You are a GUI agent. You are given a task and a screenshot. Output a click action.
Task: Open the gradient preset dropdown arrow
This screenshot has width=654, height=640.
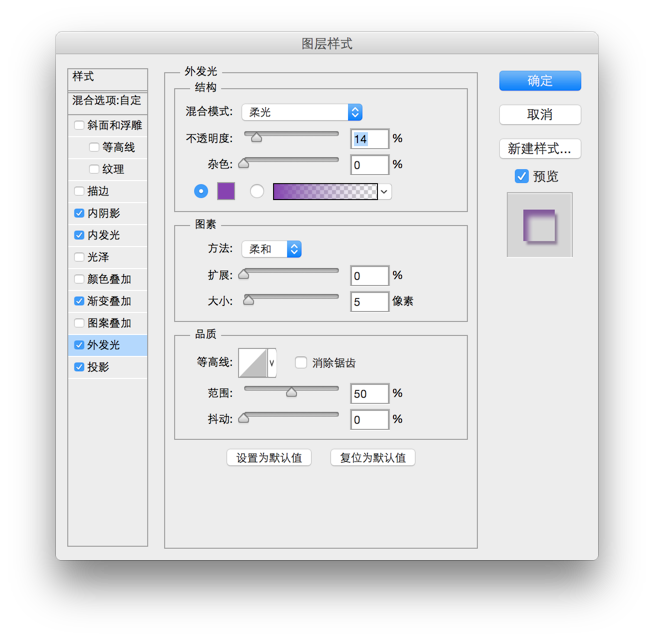pos(384,192)
